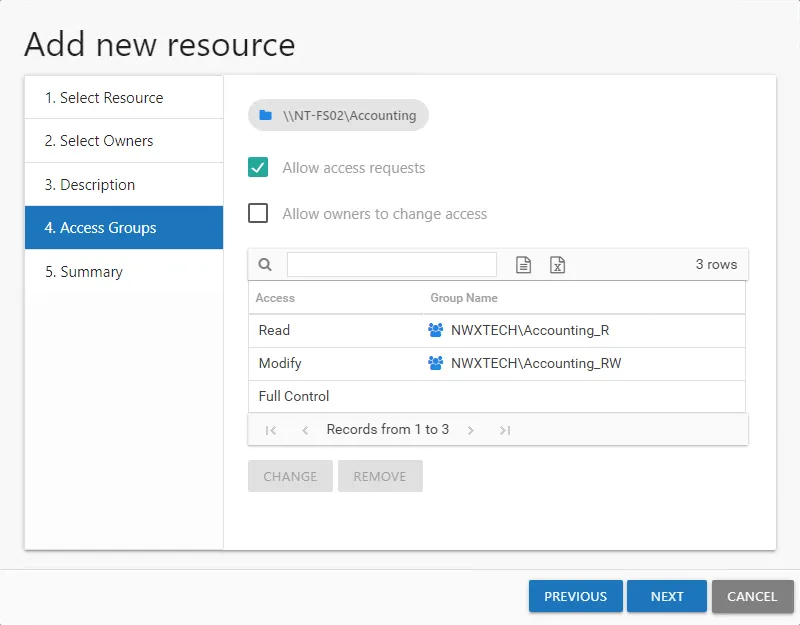Click group icon beside NWXTECH\Accounting_RW
The height and width of the screenshot is (625, 800).
pos(435,363)
